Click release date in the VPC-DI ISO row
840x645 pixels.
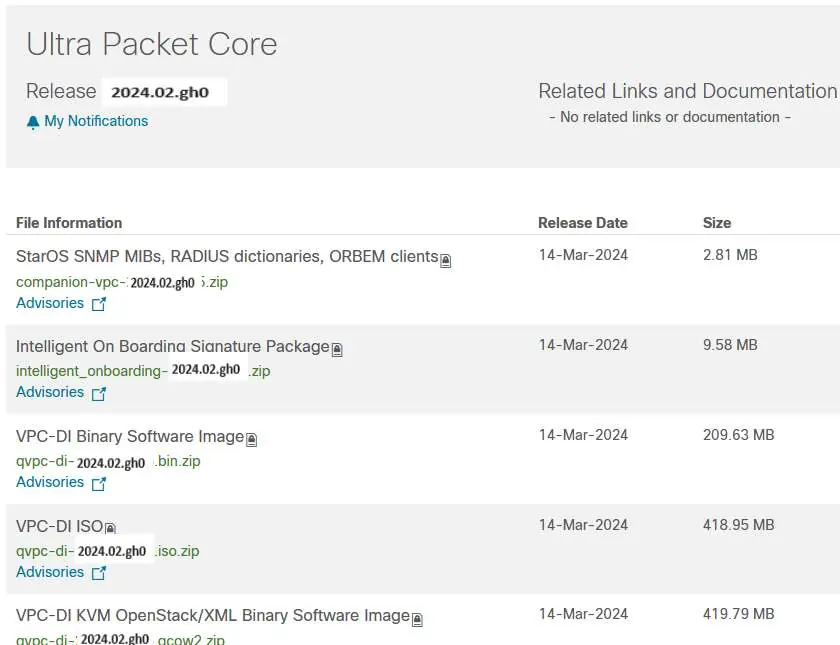tap(583, 525)
